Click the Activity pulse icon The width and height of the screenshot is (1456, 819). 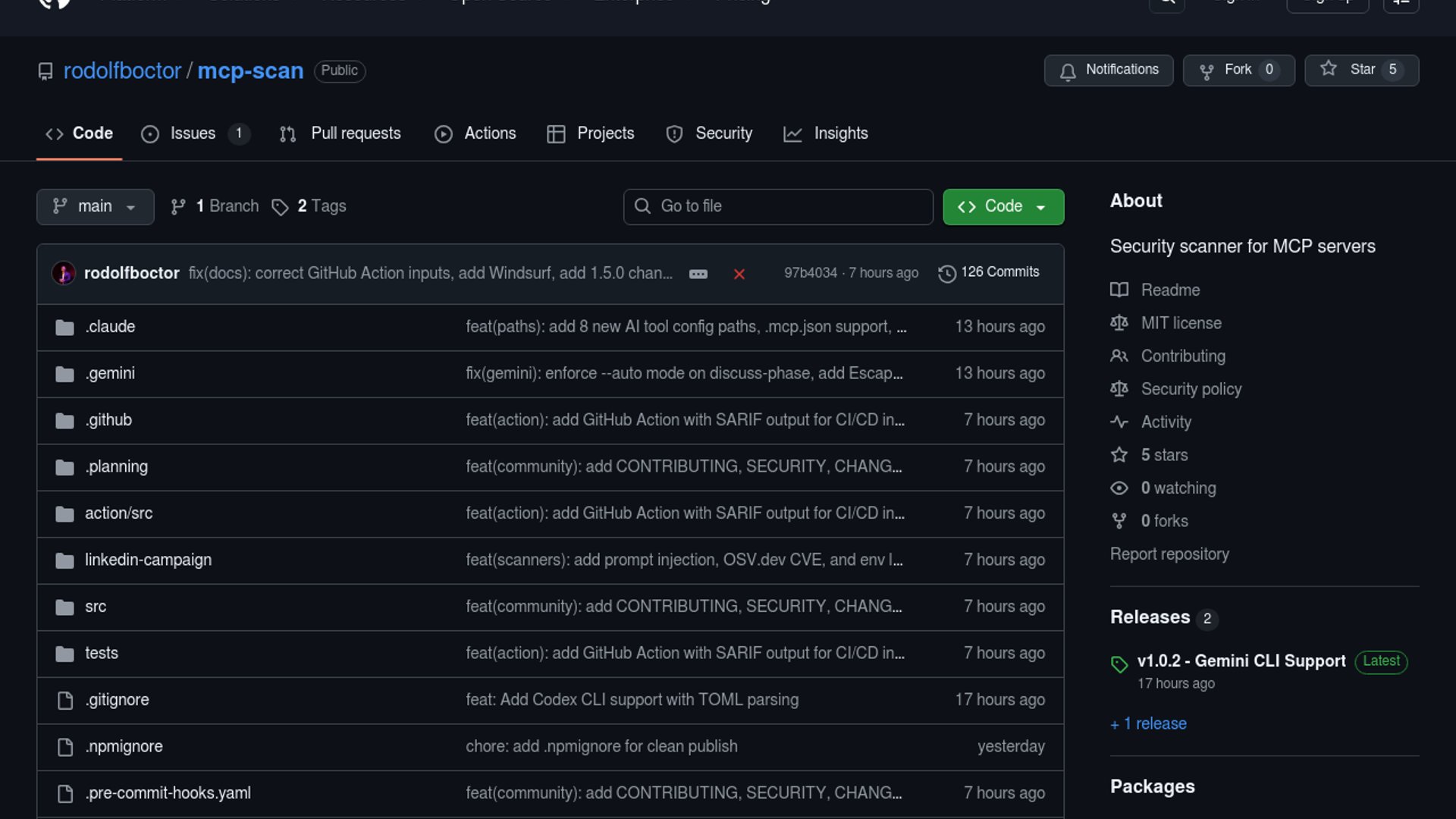(x=1119, y=422)
